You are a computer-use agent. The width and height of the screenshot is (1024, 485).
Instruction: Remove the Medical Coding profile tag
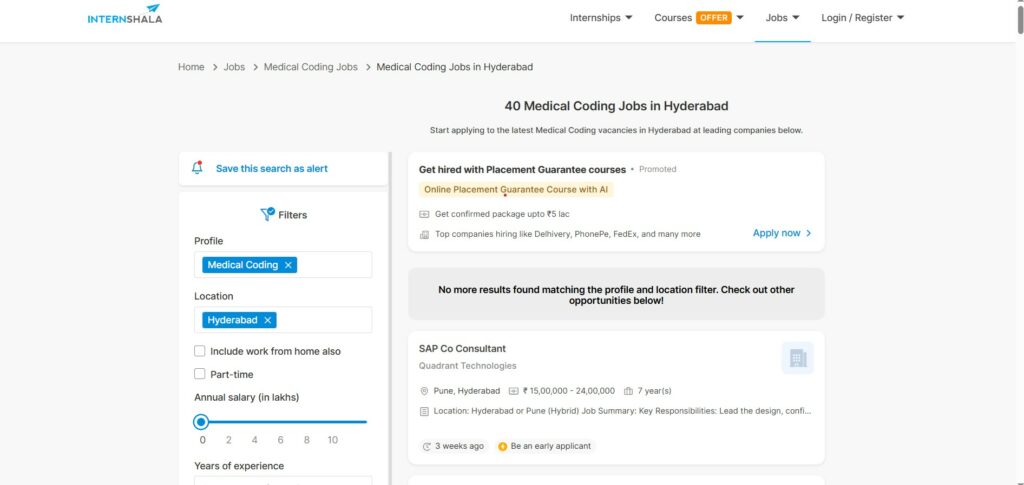point(288,265)
